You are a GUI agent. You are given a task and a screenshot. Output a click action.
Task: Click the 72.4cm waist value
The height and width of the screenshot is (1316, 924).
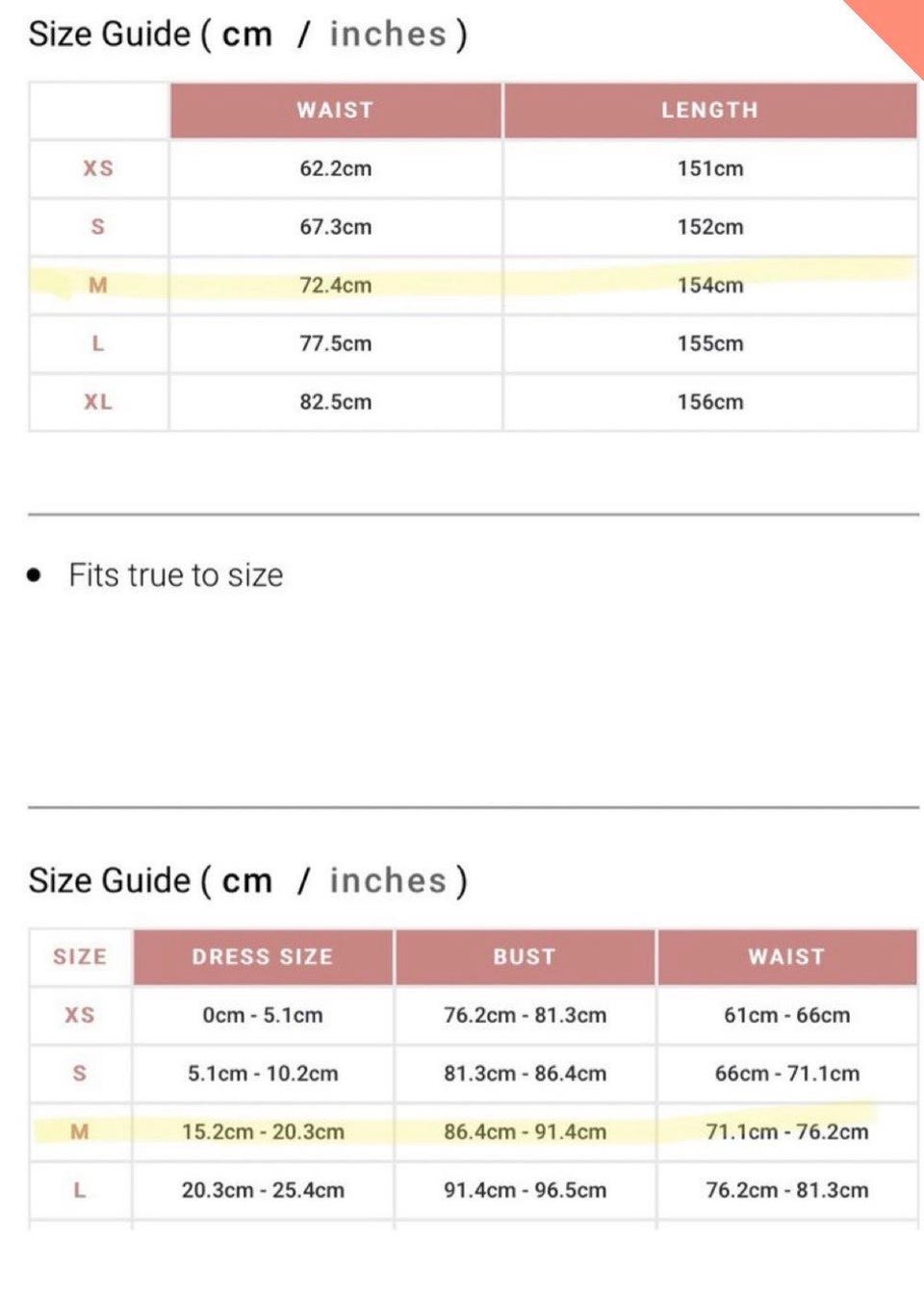coord(335,285)
